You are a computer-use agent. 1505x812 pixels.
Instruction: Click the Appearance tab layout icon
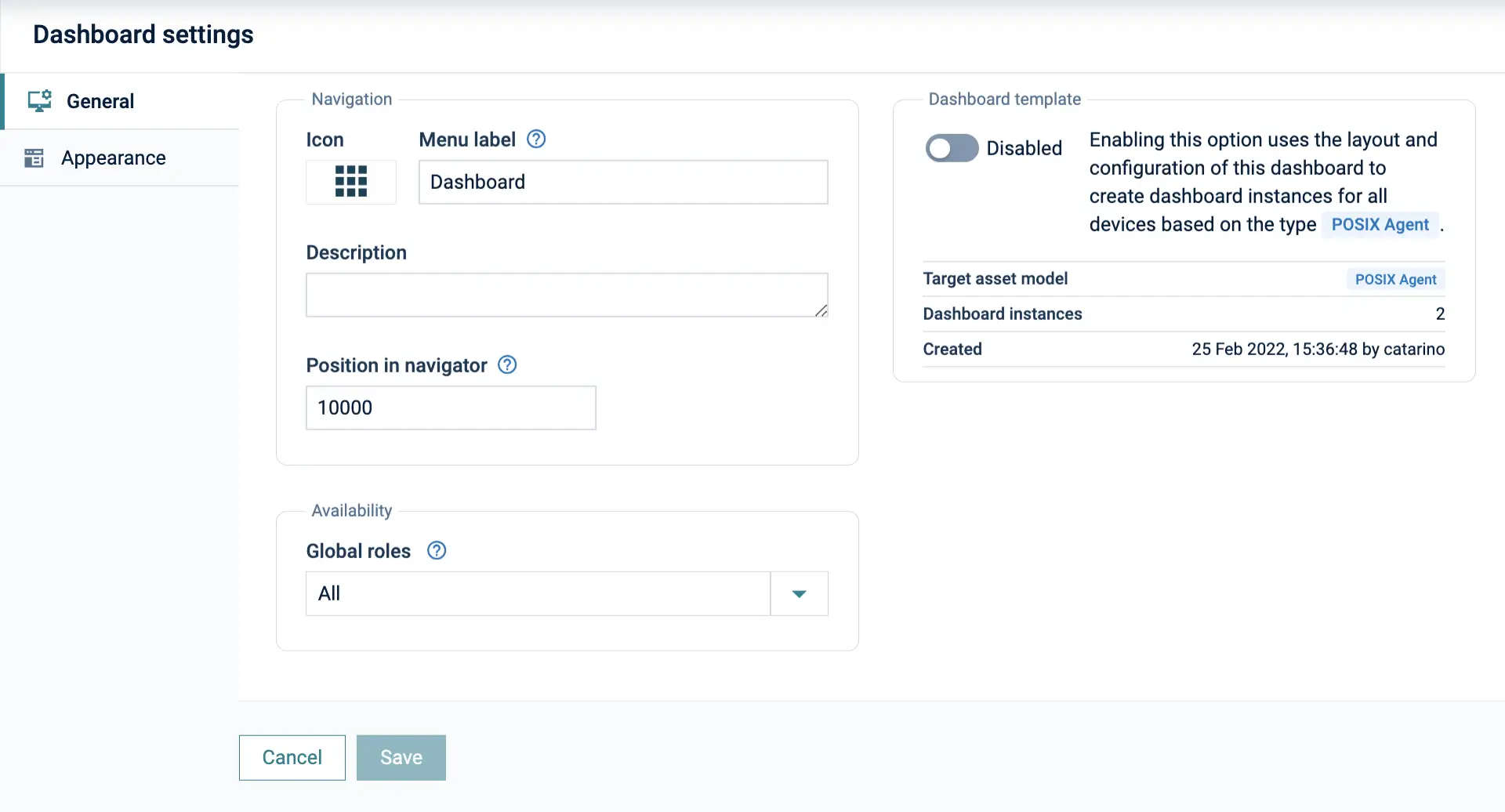34,158
